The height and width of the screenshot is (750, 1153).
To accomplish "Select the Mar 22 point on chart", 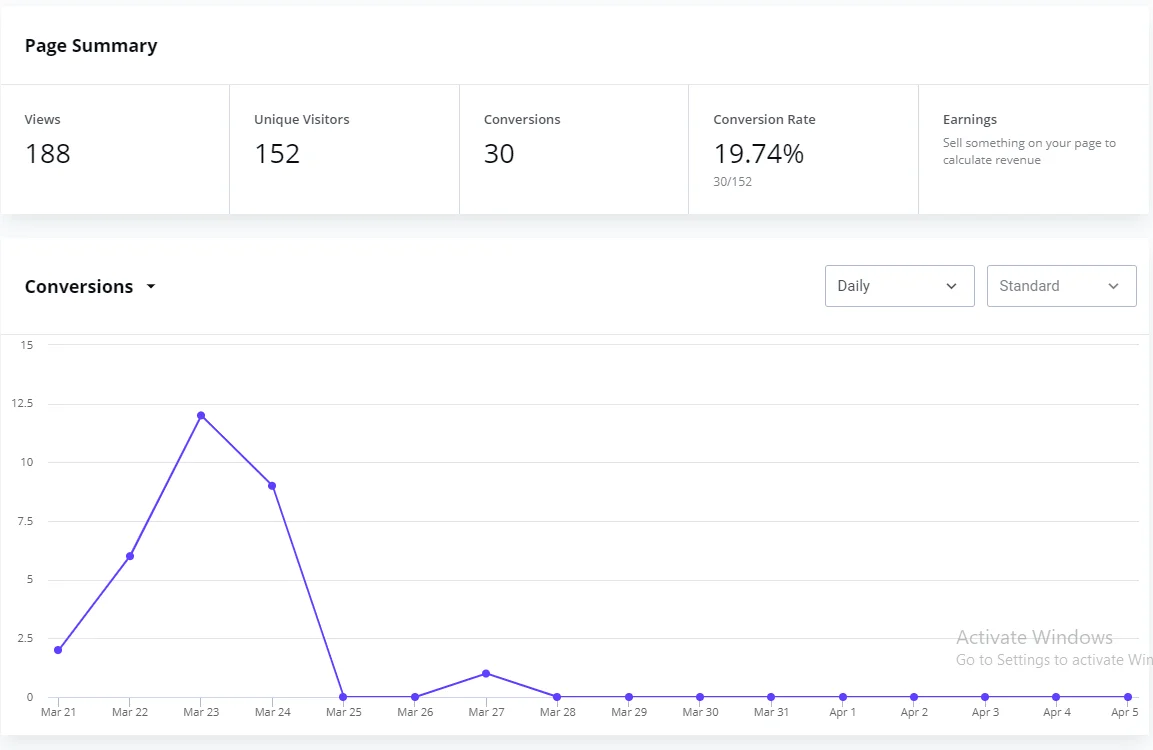I will [130, 556].
